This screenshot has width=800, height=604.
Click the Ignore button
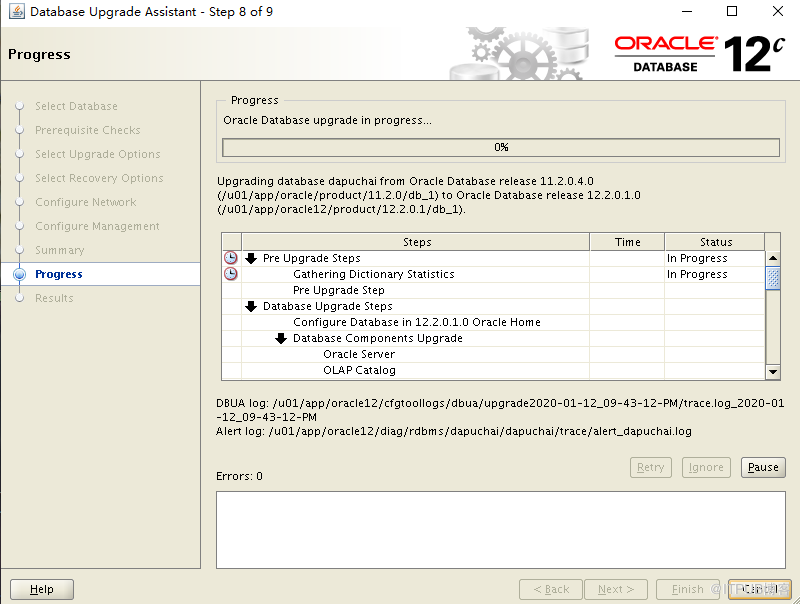click(706, 467)
